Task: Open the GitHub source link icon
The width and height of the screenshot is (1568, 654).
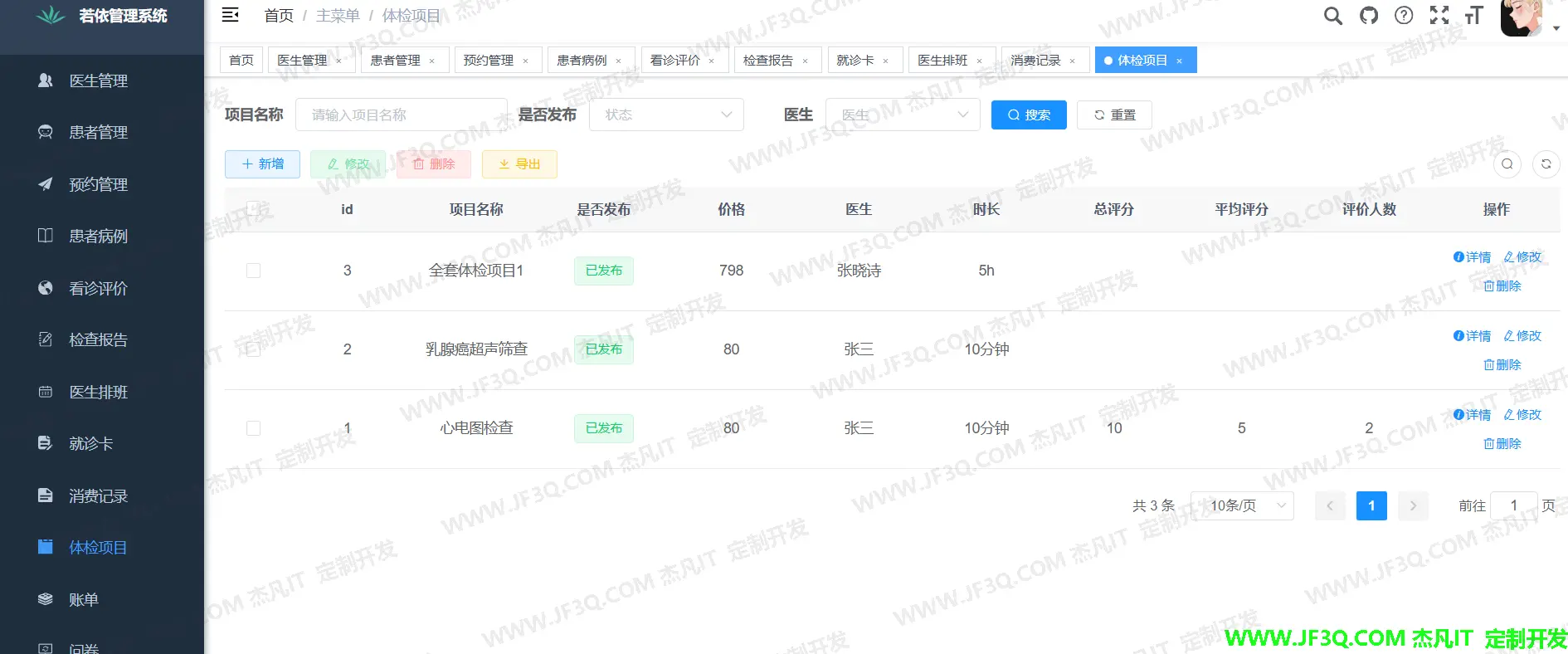Action: click(x=1368, y=16)
